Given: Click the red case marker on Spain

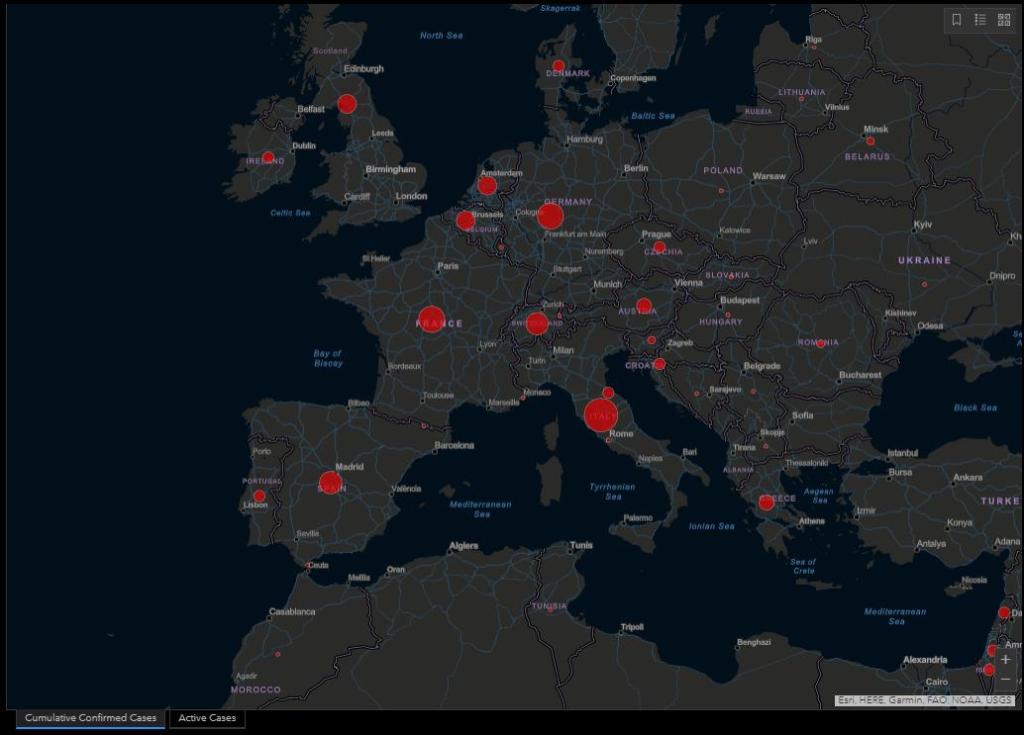Looking at the screenshot, I should (330, 483).
